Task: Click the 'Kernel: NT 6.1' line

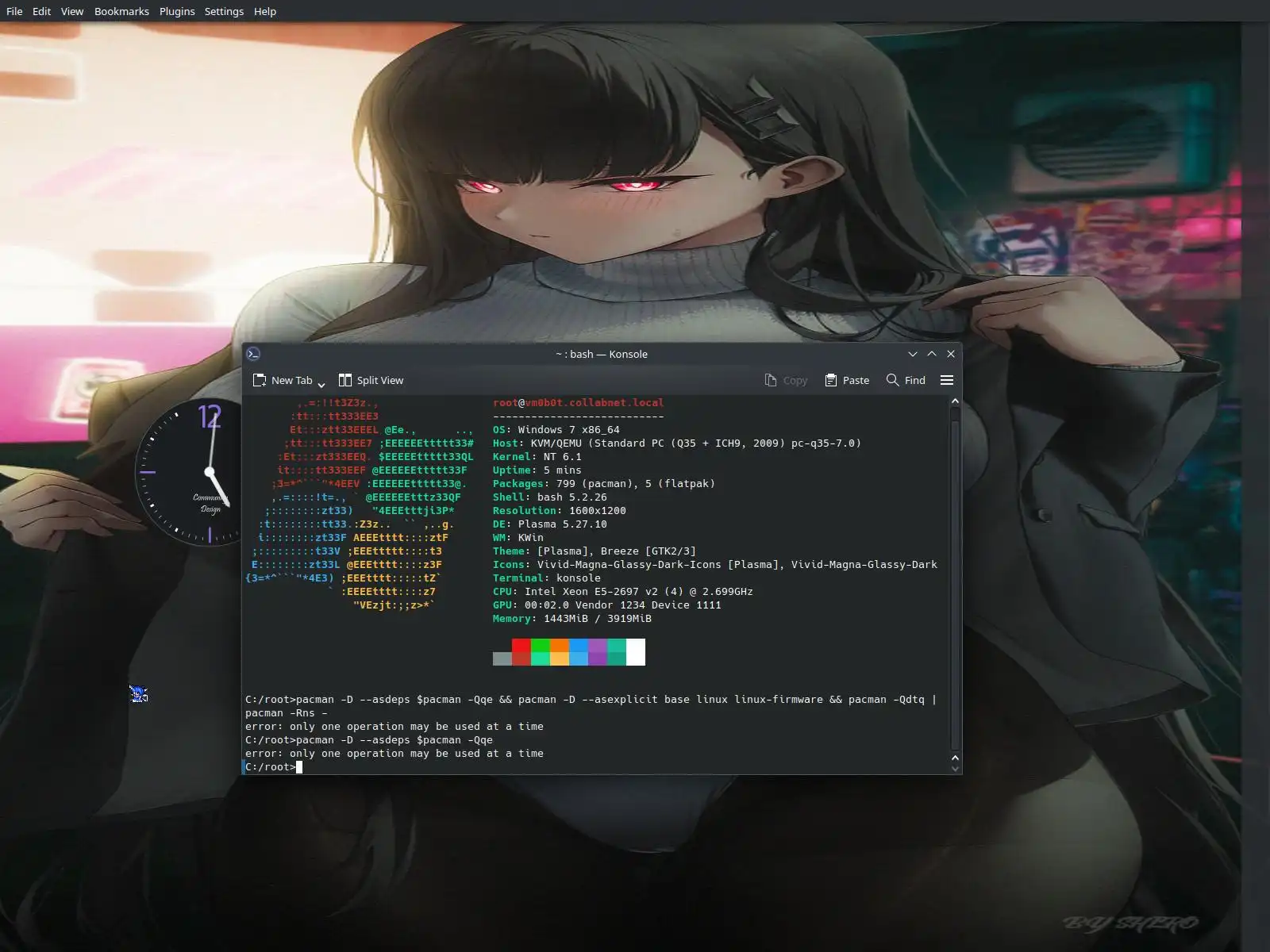Action: point(537,457)
